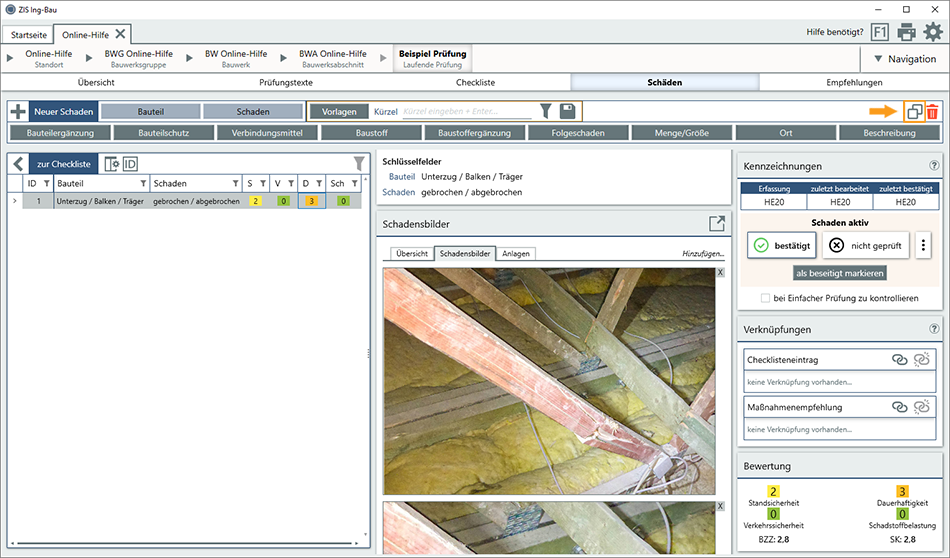This screenshot has width=950, height=558.
Task: Open Schadensbilder in external window
Action: pyautogui.click(x=717, y=224)
